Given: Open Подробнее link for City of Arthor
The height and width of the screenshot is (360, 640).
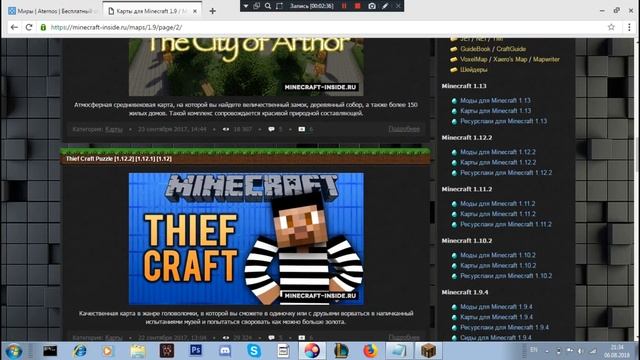Looking at the screenshot, I should point(404,129).
